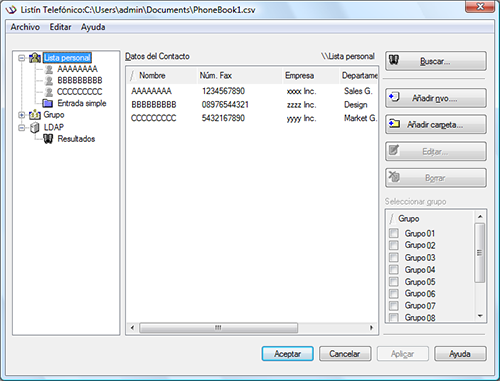Image resolution: width=500 pixels, height=381 pixels.
Task: Check the Grupo02 checkbox
Action: click(x=394, y=245)
